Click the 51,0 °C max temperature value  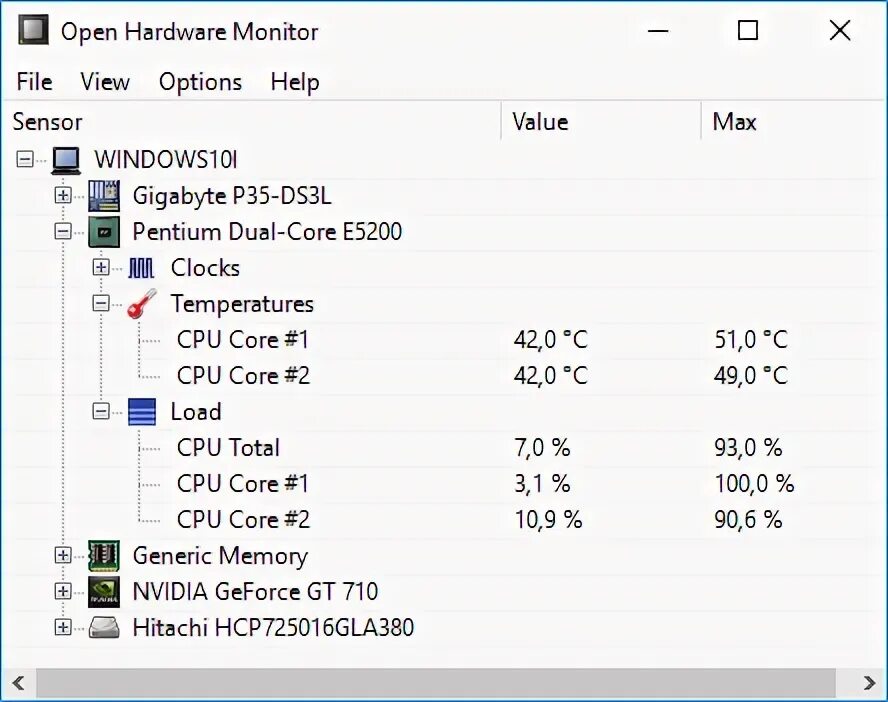pos(750,340)
